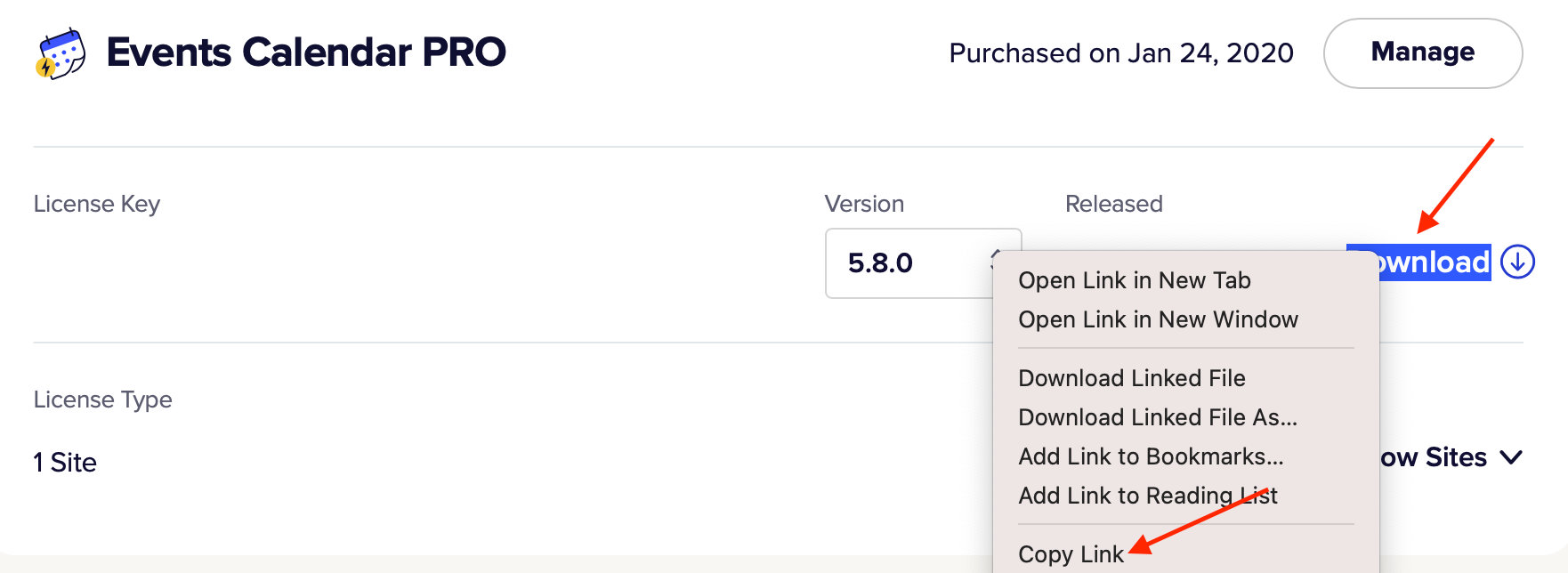Select Download Linked File menu entry

[1132, 378]
